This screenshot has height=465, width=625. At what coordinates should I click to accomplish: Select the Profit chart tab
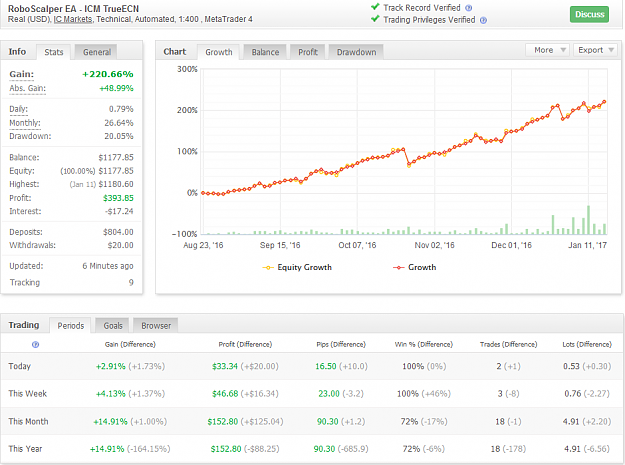click(308, 52)
